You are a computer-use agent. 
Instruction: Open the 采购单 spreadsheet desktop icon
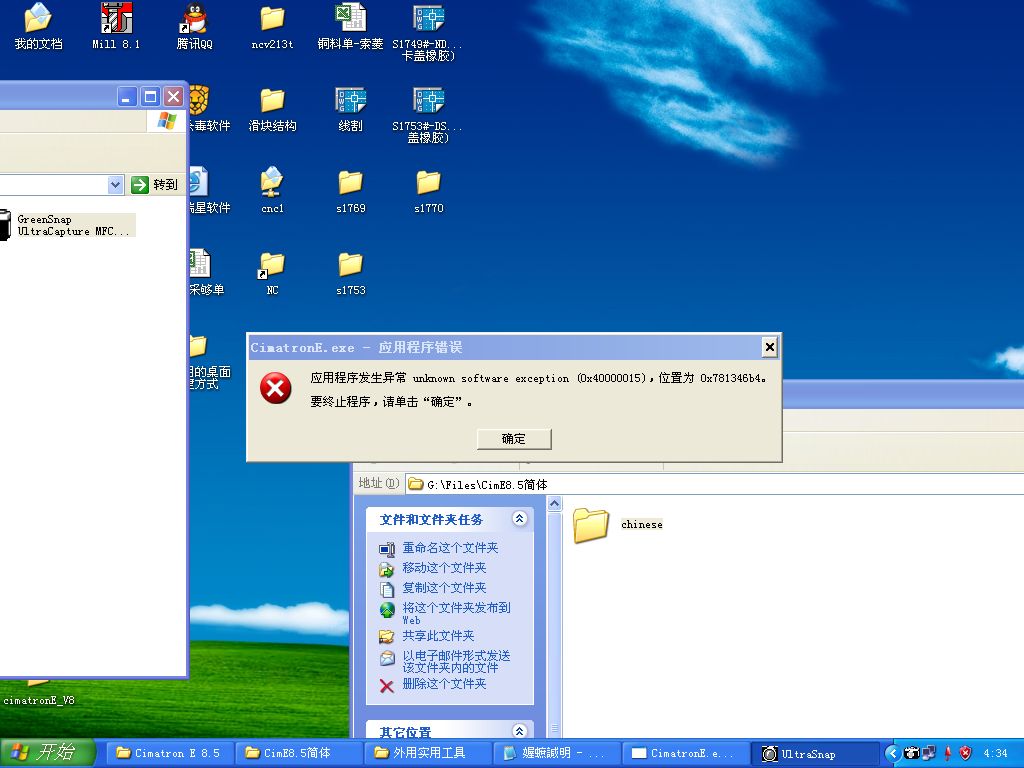(x=204, y=273)
